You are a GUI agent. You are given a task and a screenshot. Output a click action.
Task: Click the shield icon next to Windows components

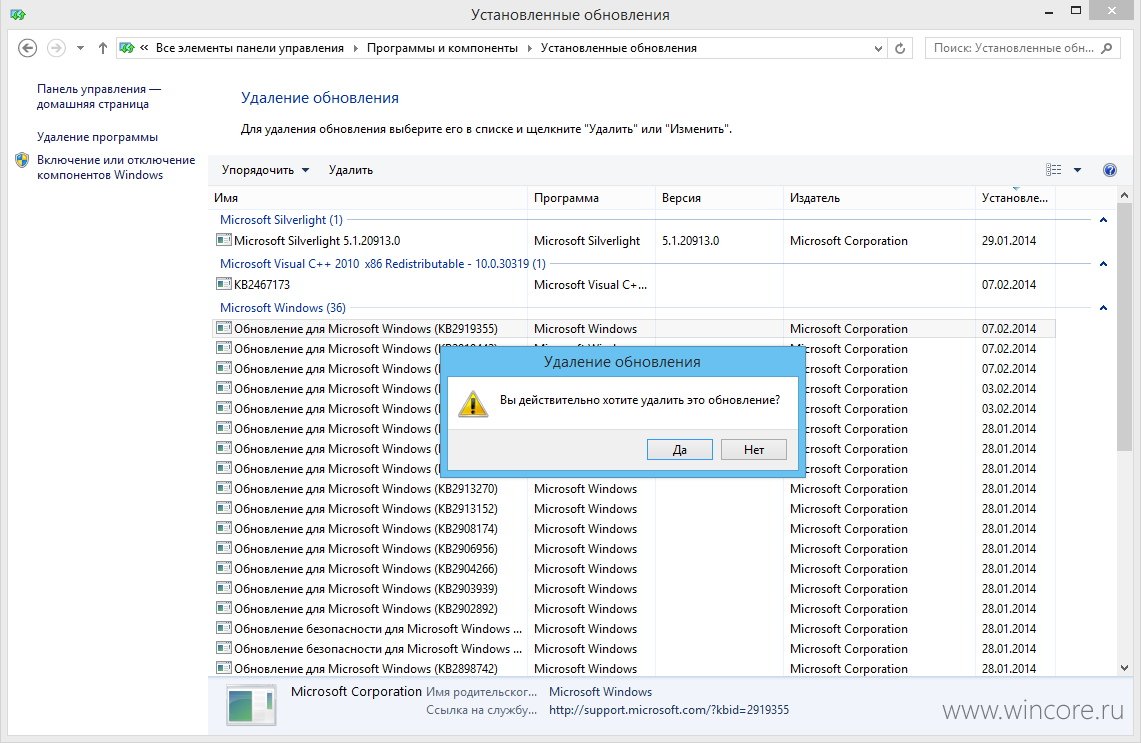click(23, 160)
